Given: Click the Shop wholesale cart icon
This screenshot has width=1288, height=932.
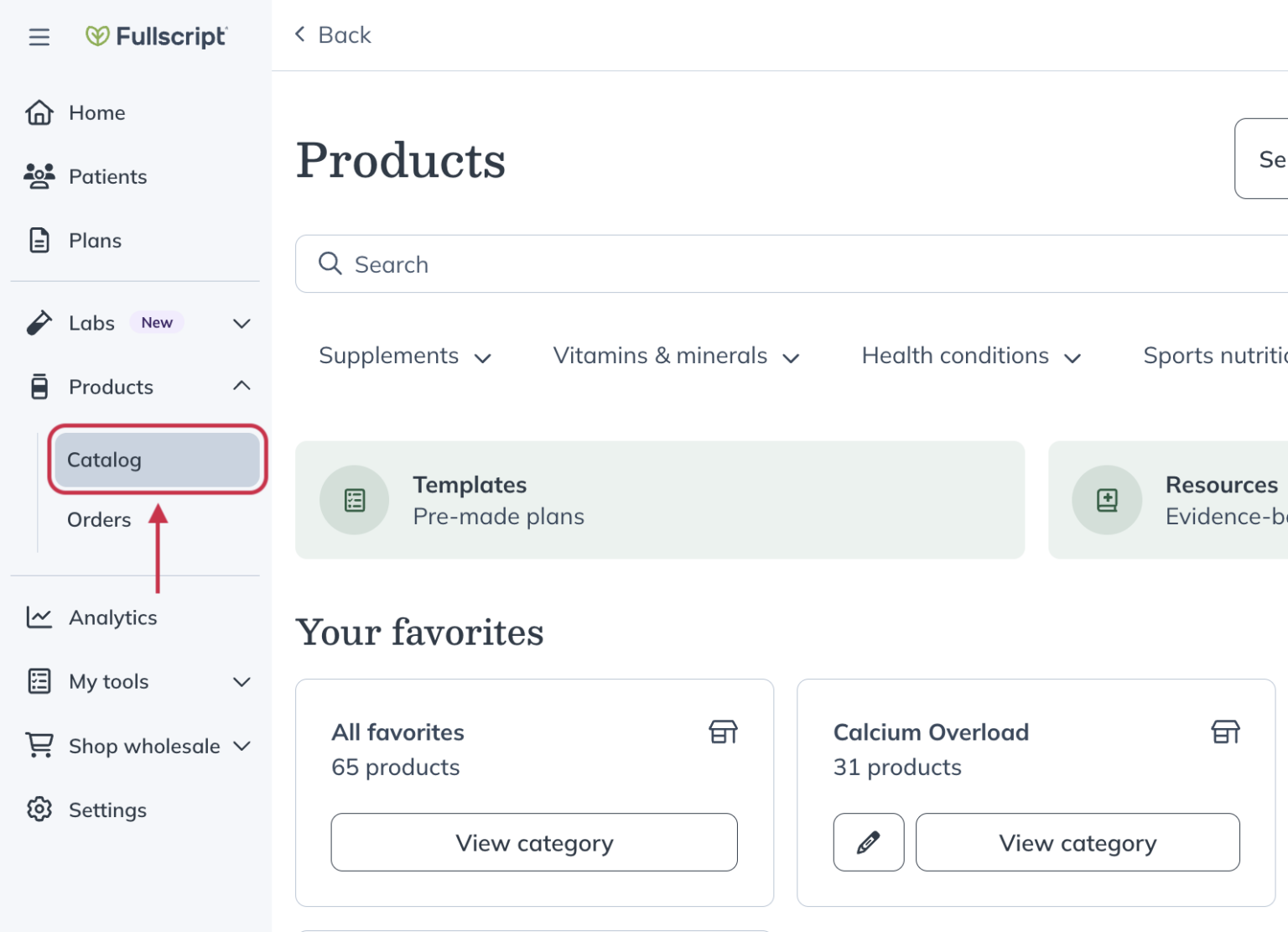Looking at the screenshot, I should [39, 745].
